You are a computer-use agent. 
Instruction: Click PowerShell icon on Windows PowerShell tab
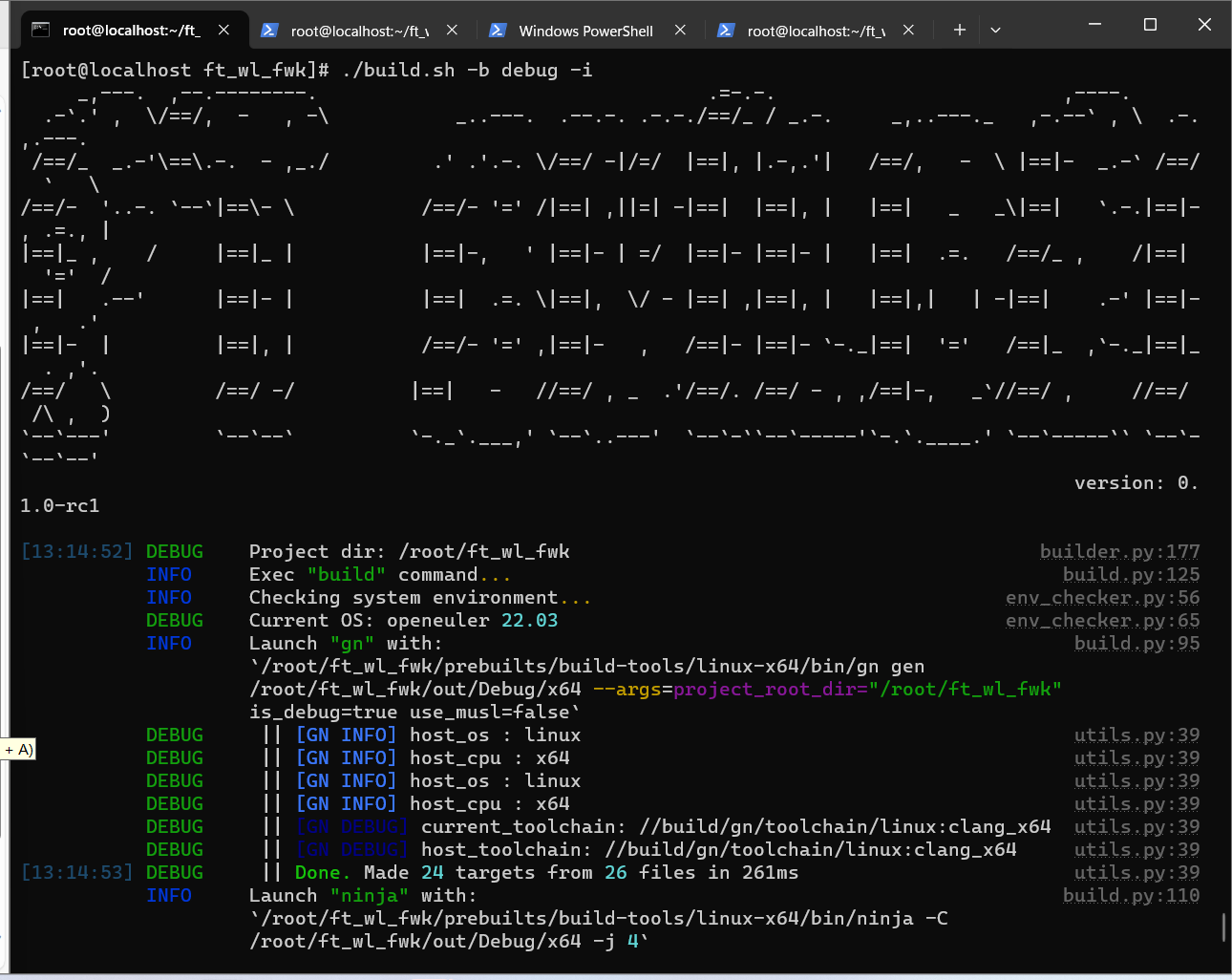[498, 31]
